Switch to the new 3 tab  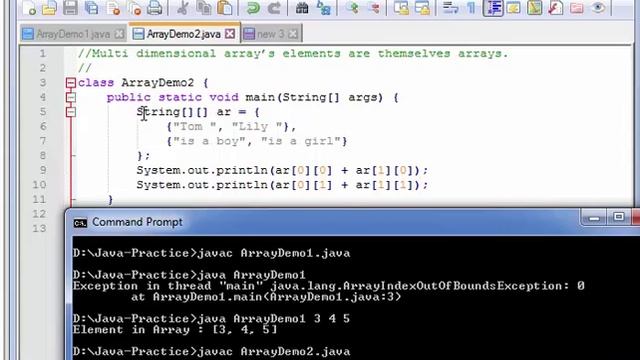point(271,34)
